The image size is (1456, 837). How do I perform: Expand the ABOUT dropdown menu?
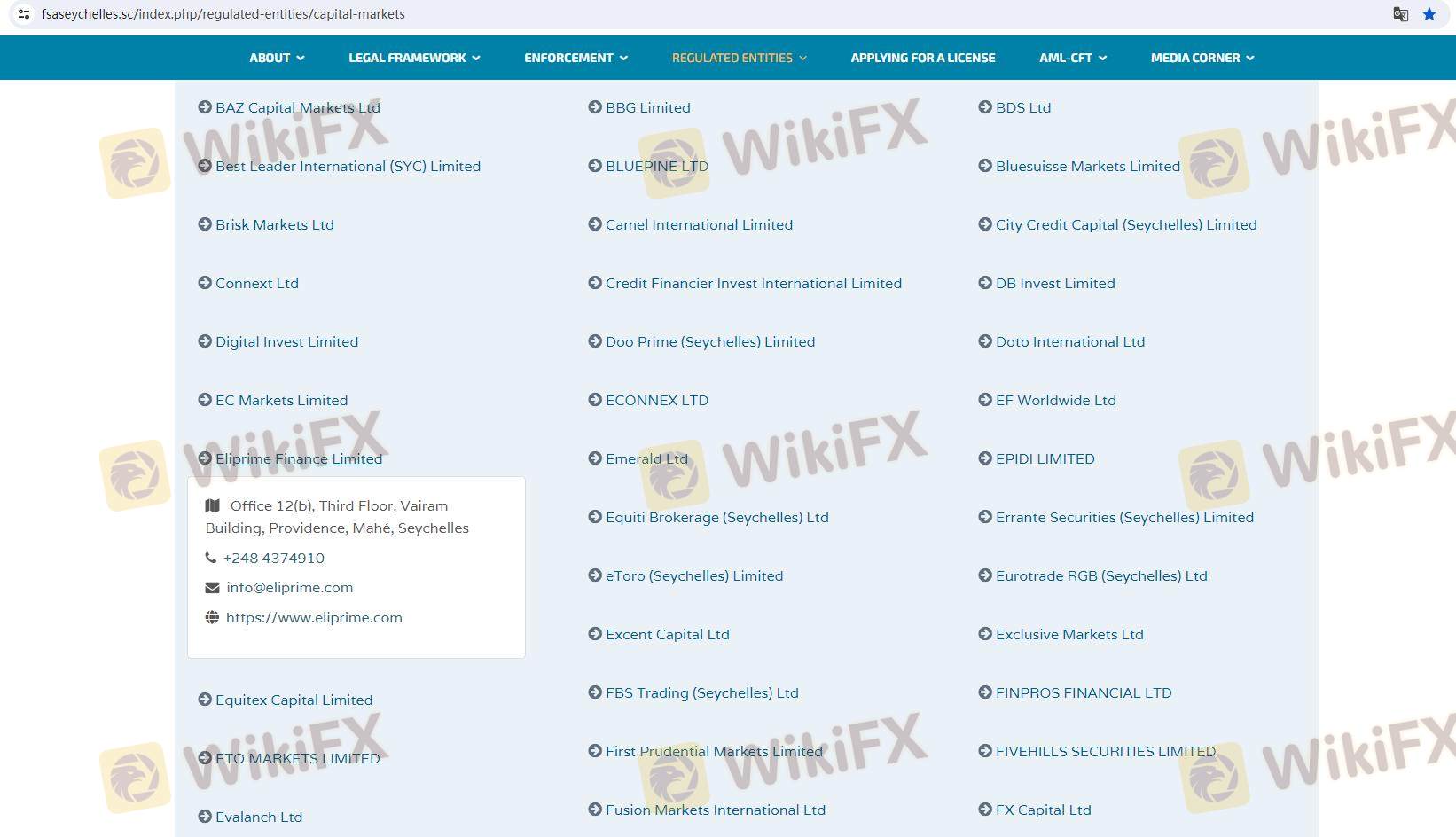click(x=277, y=58)
